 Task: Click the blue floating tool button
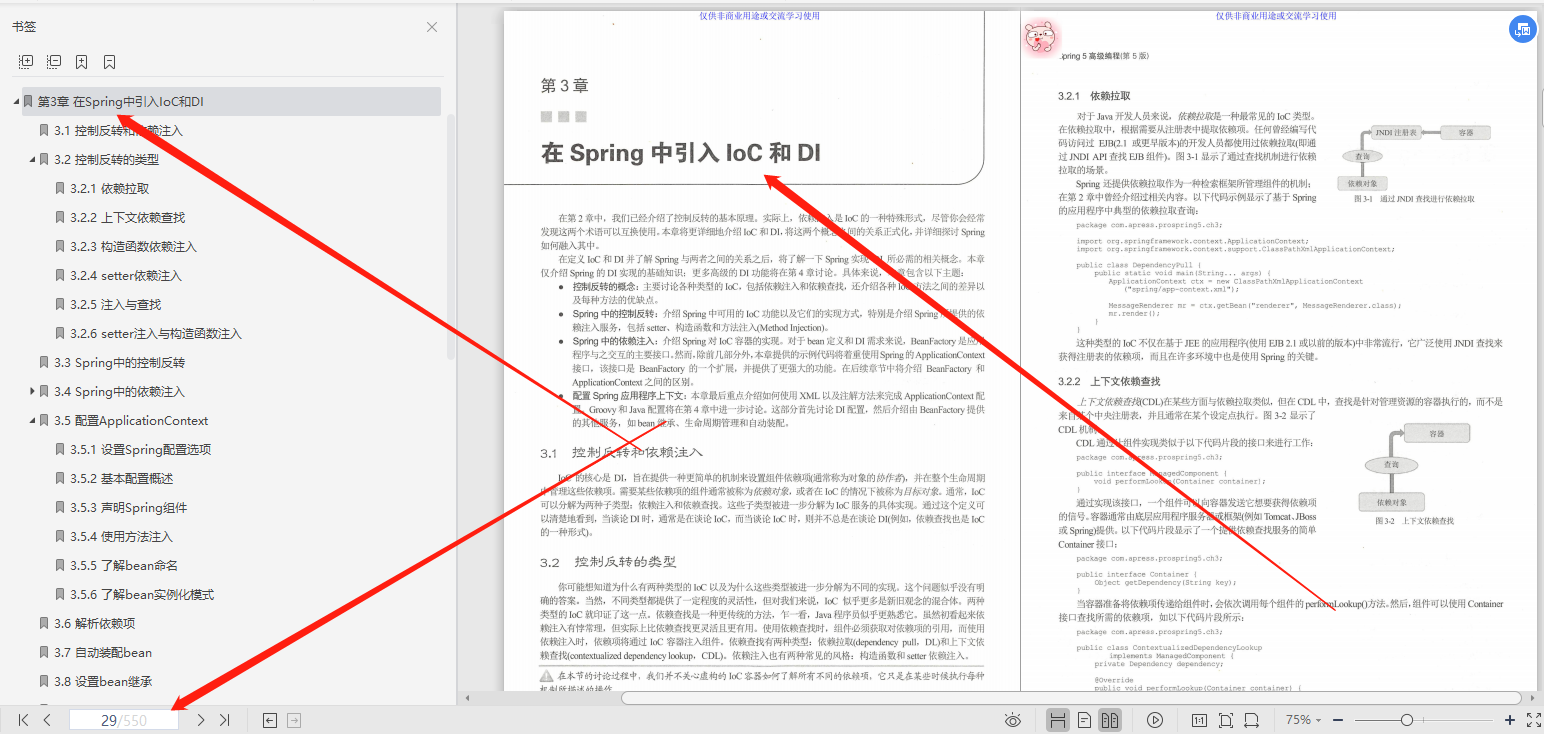(1522, 29)
